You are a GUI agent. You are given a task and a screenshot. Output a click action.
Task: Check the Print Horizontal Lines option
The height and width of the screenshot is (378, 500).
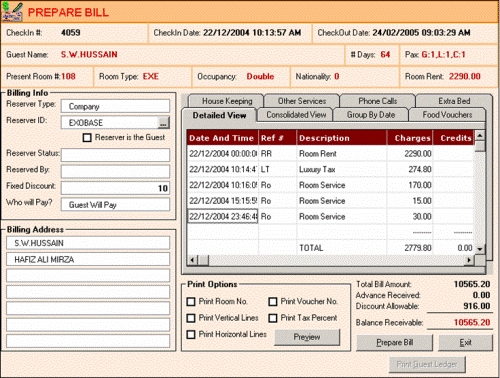[191, 334]
